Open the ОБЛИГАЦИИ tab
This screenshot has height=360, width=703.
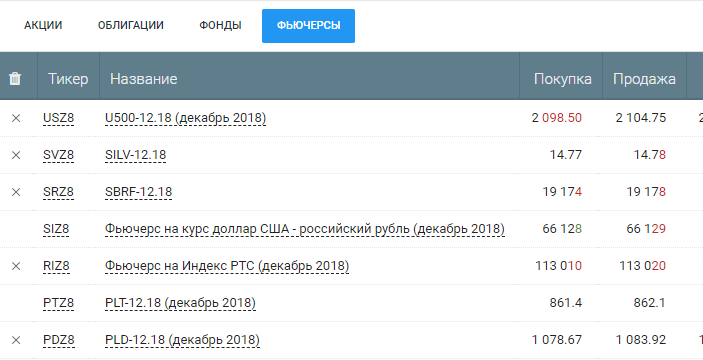point(130,26)
